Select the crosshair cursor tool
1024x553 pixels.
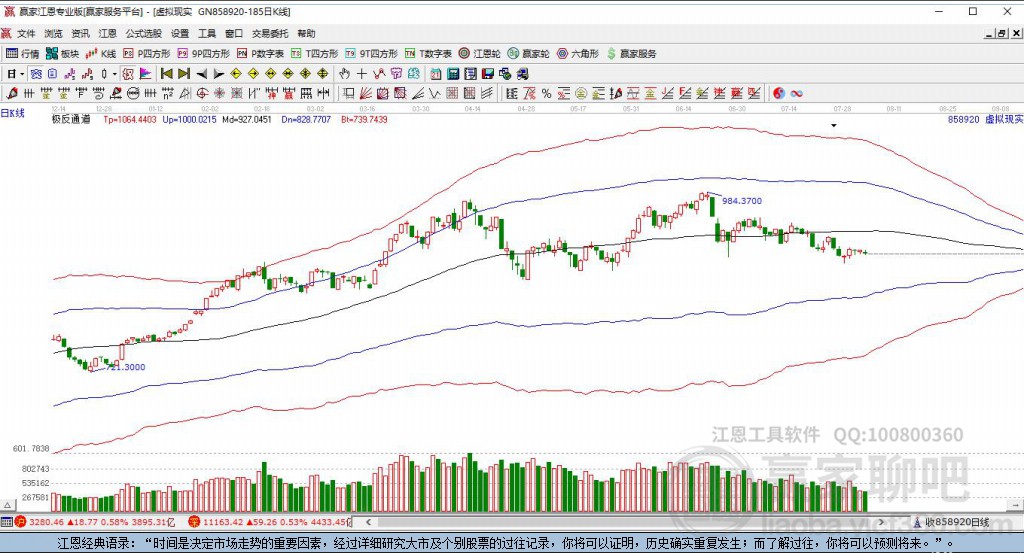coord(361,73)
